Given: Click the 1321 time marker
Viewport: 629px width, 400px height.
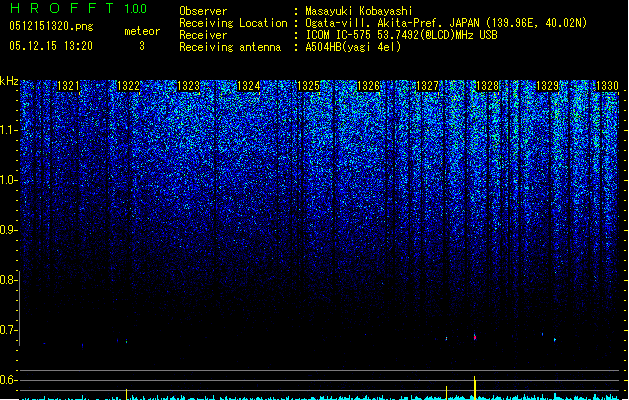Looking at the screenshot, I should [x=68, y=86].
